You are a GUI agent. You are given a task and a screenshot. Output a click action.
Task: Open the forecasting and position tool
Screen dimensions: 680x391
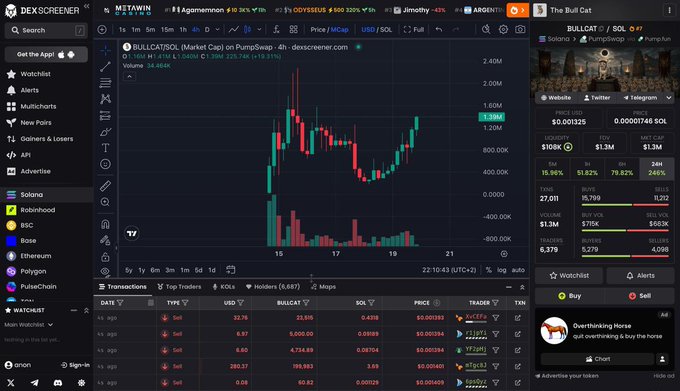[105, 115]
